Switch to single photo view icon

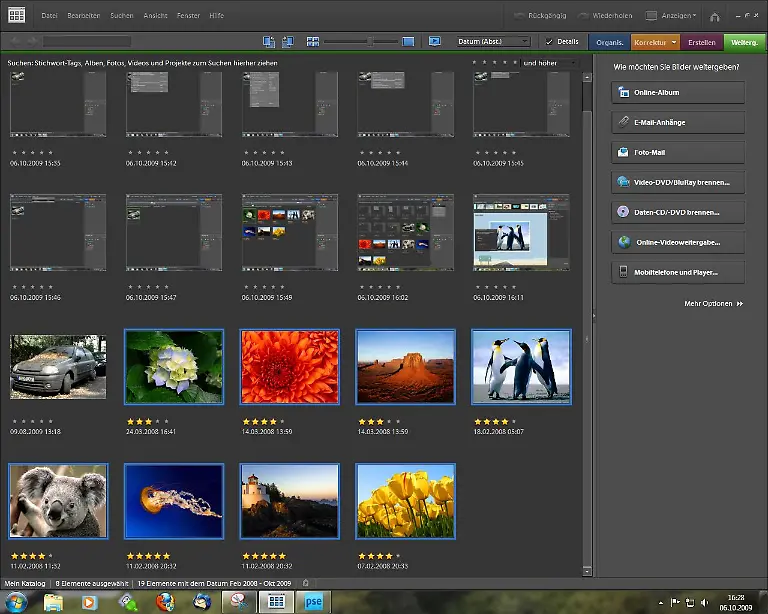(408, 41)
